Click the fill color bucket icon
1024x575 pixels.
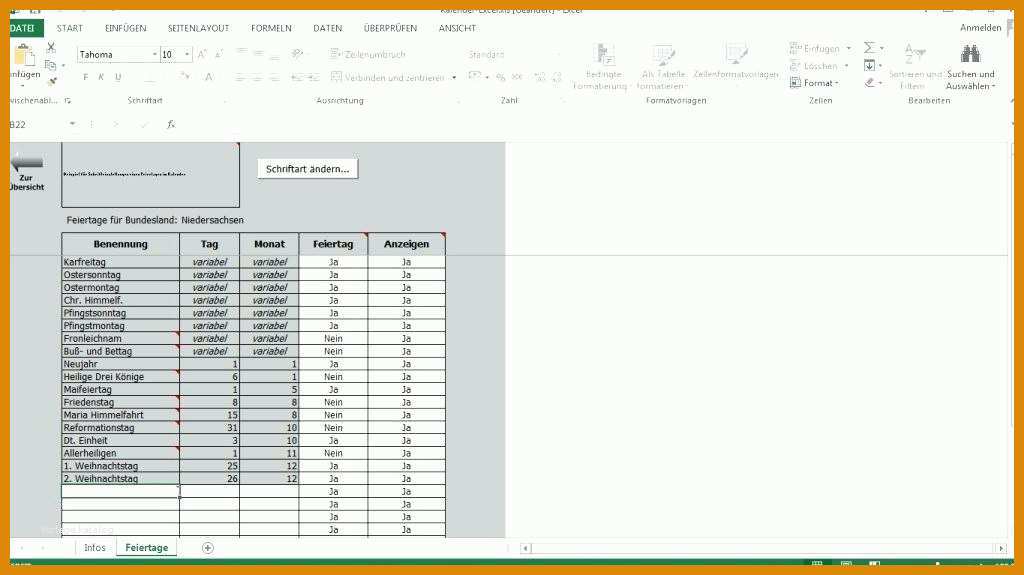click(185, 77)
